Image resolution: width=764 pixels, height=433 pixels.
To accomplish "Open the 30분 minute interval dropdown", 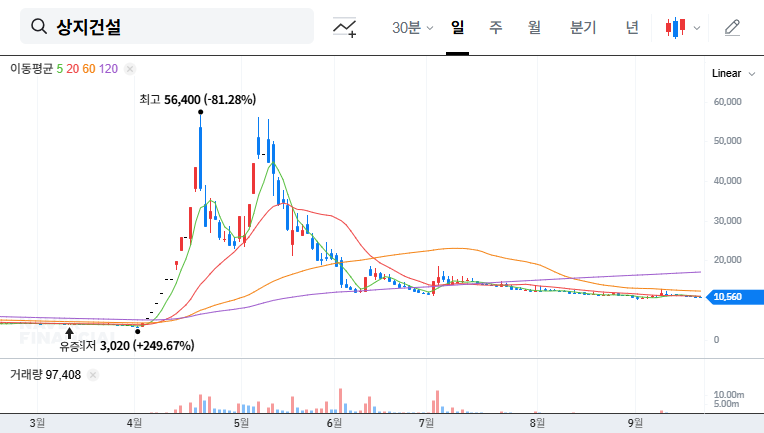I will pyautogui.click(x=412, y=27).
